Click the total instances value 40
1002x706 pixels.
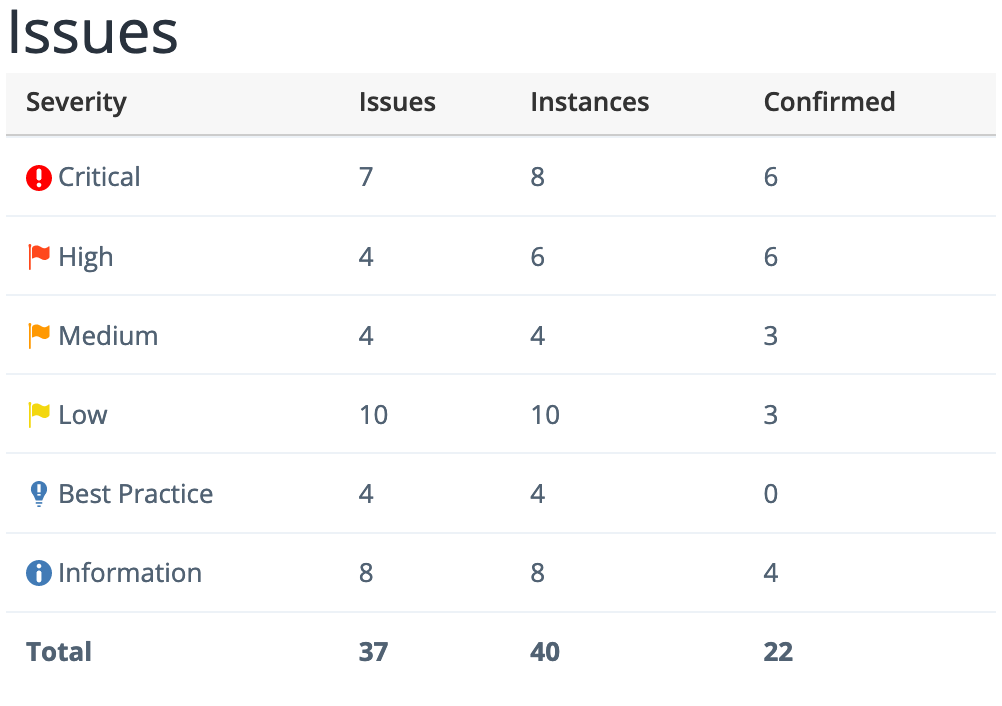tap(545, 652)
